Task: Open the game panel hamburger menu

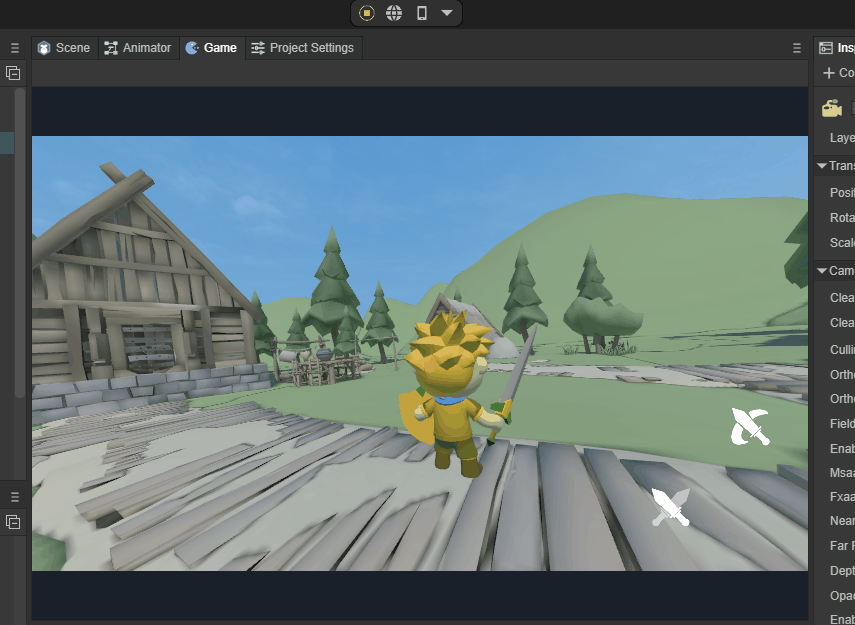Action: pos(797,48)
